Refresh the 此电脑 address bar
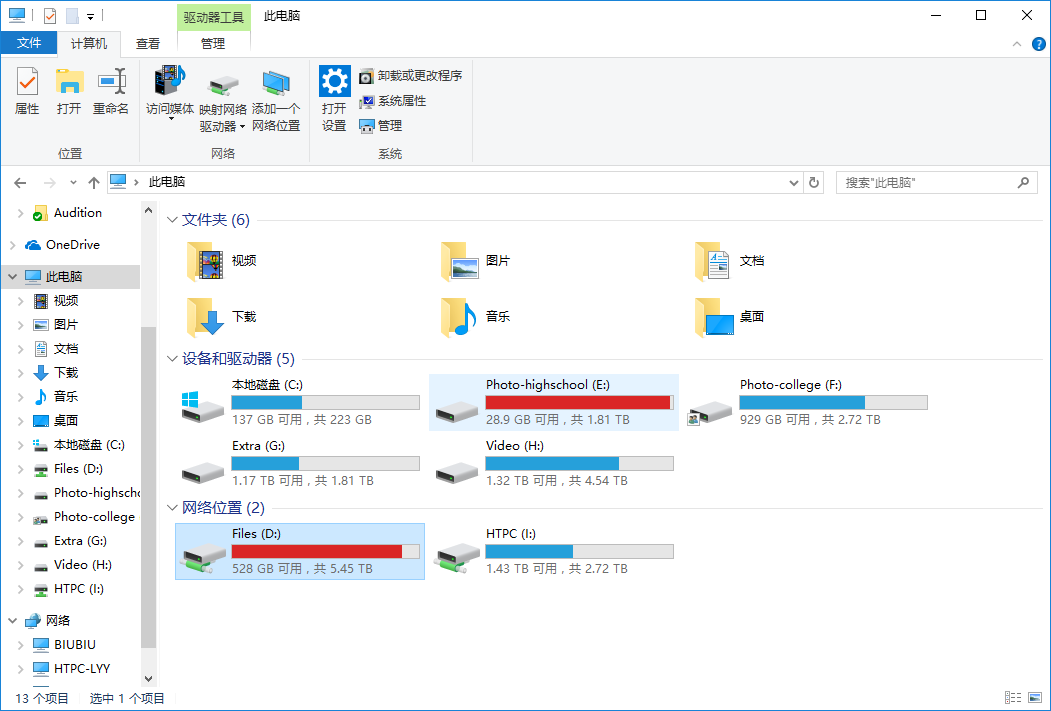The height and width of the screenshot is (711, 1051). [814, 183]
